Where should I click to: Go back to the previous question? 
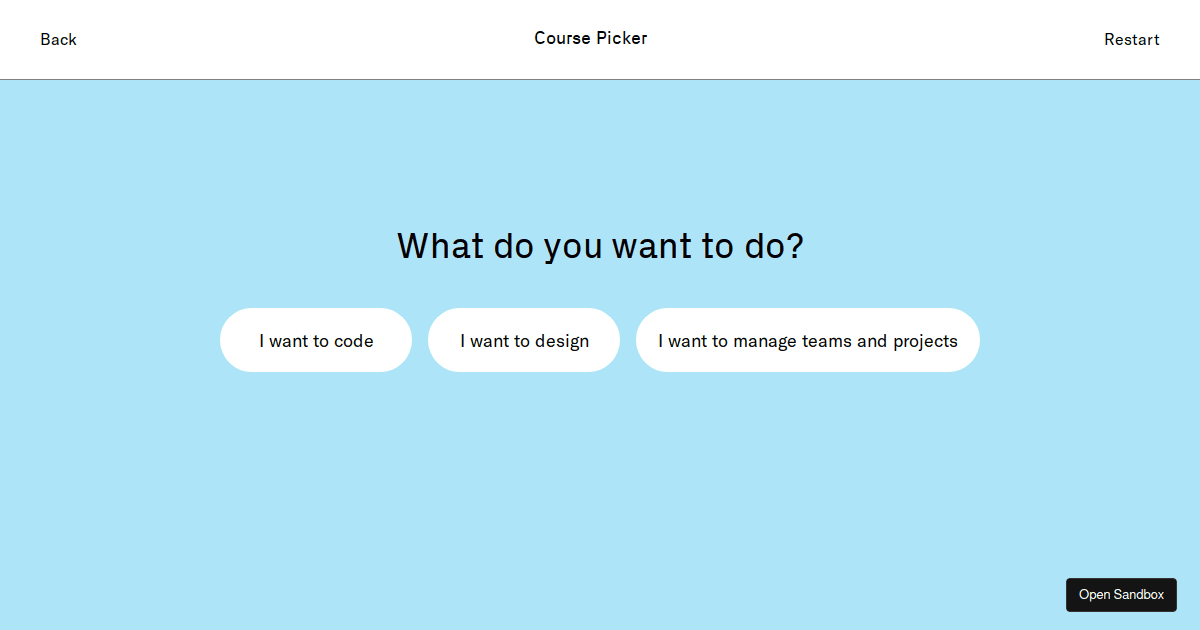(58, 40)
